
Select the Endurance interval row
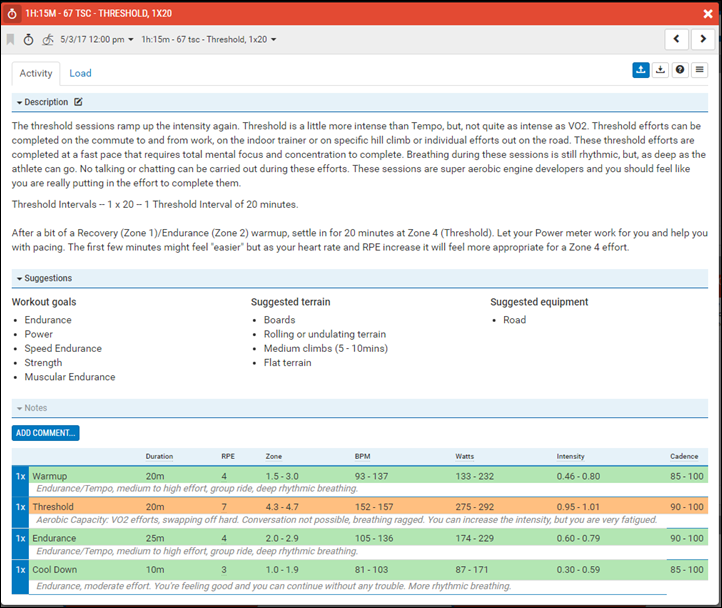click(368, 538)
